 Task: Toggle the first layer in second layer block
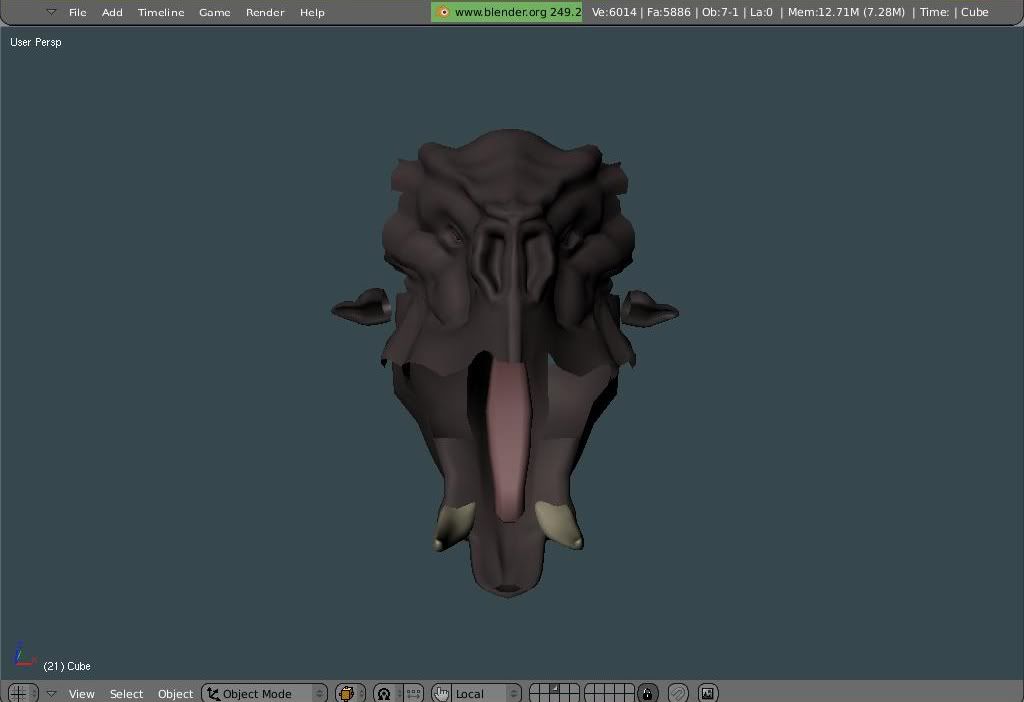[590, 688]
